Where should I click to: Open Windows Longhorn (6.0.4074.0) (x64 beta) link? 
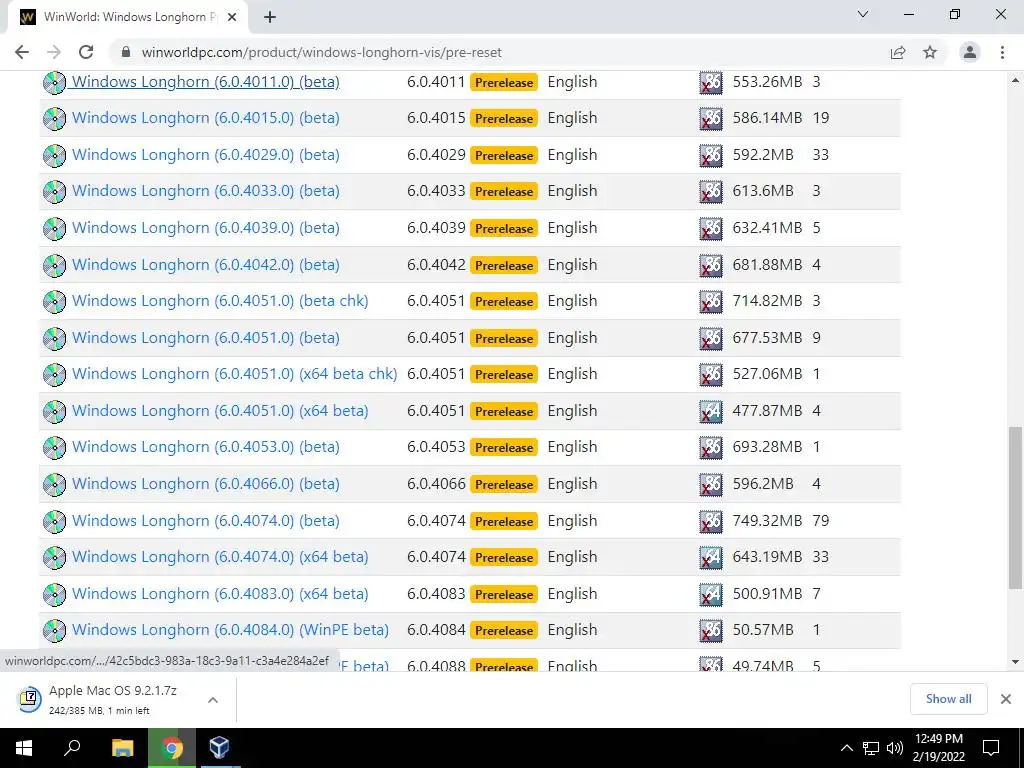tap(220, 557)
